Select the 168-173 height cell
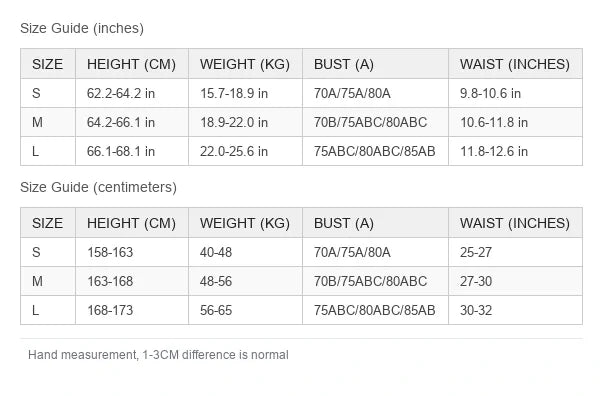Viewport: 602px width, 396px height. click(132, 310)
